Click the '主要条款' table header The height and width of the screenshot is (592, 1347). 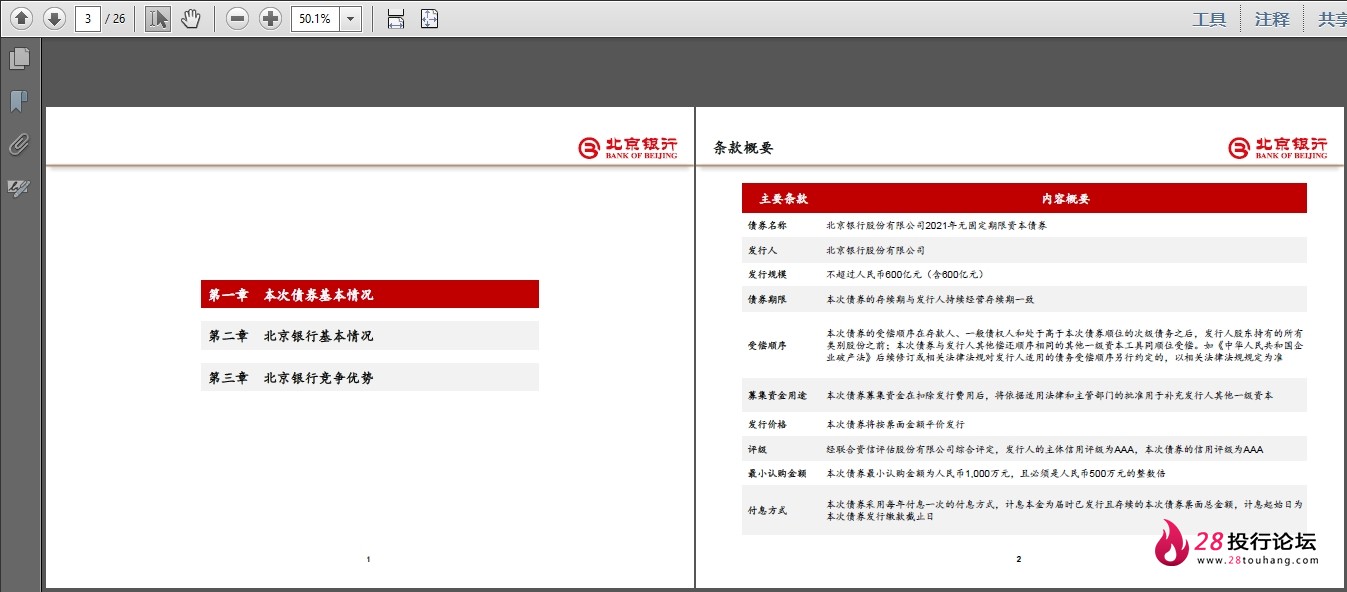click(x=783, y=199)
